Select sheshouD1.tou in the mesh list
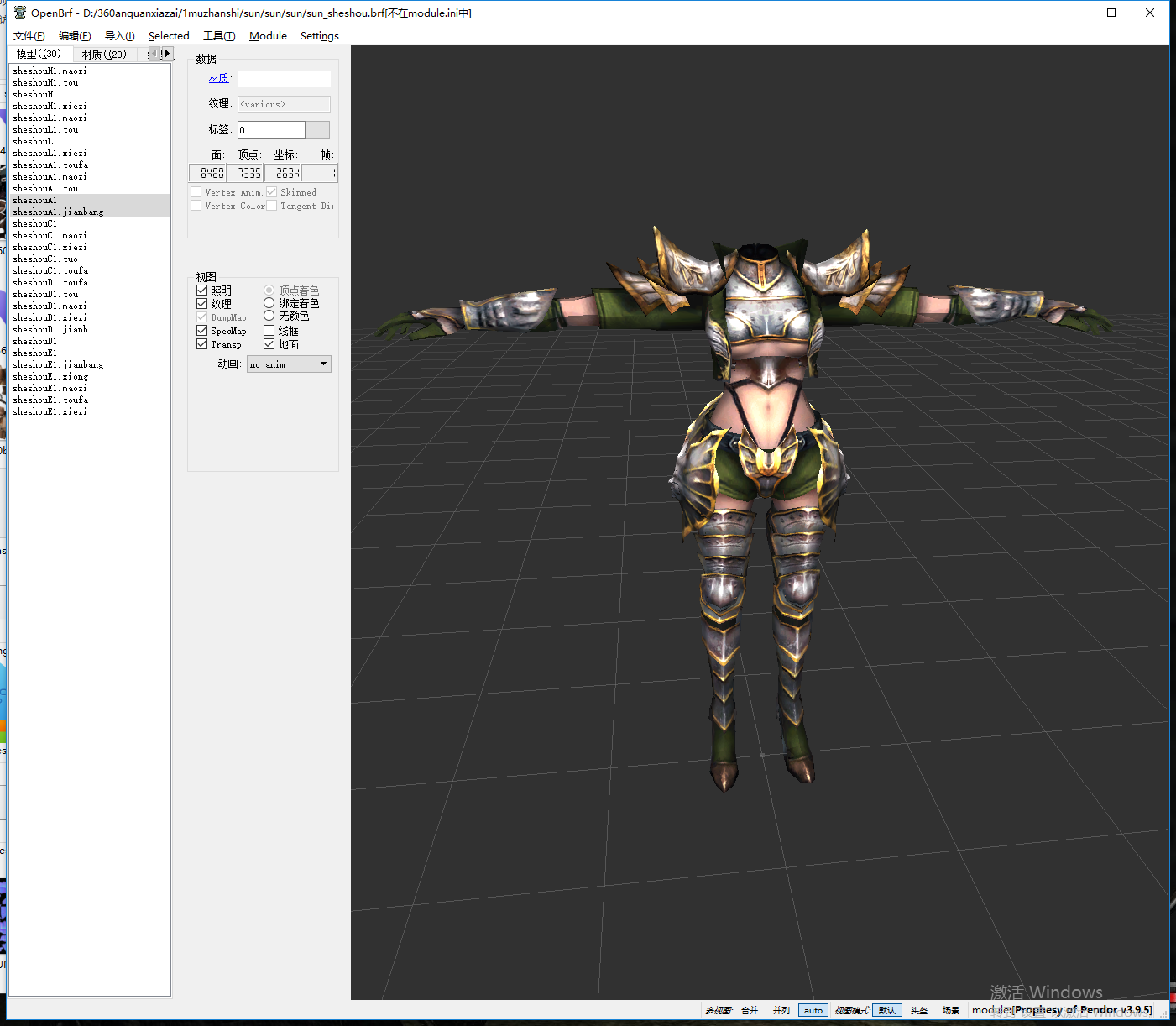 click(x=89, y=295)
